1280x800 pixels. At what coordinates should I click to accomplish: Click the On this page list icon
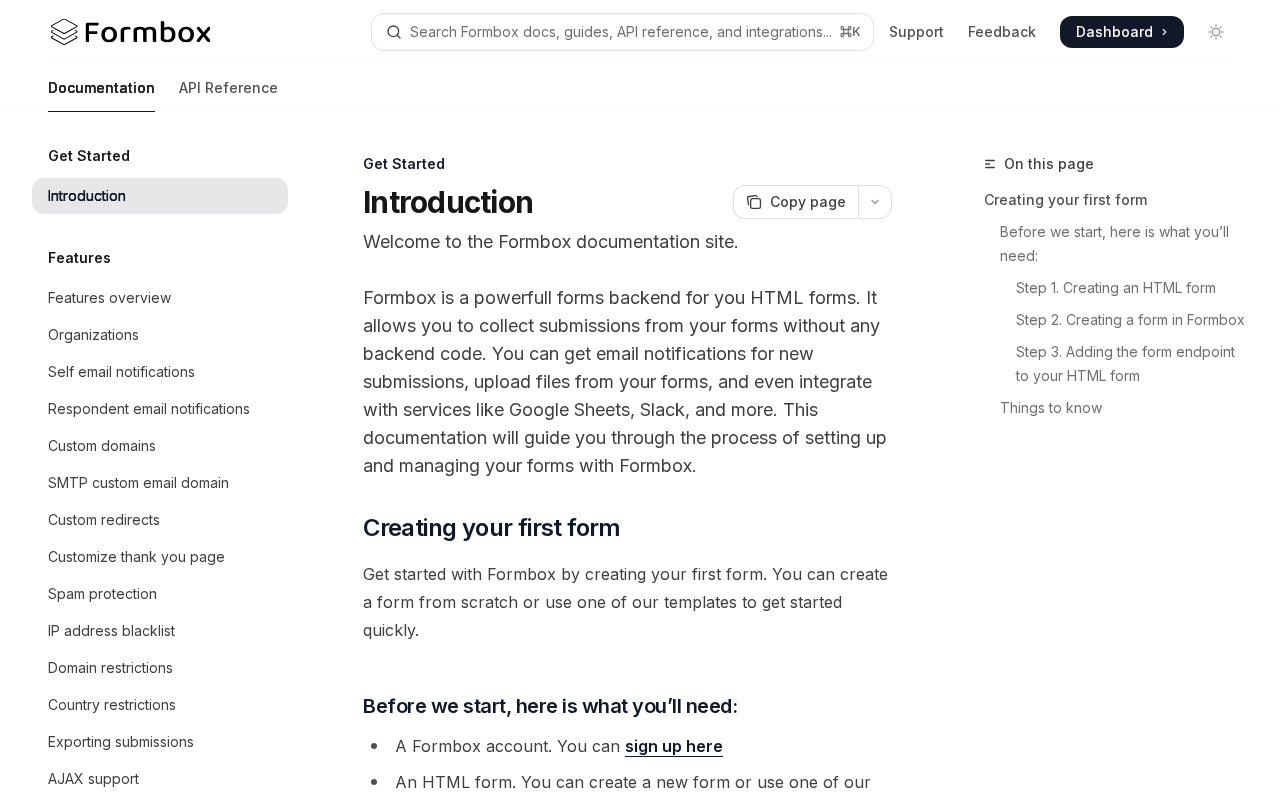990,164
